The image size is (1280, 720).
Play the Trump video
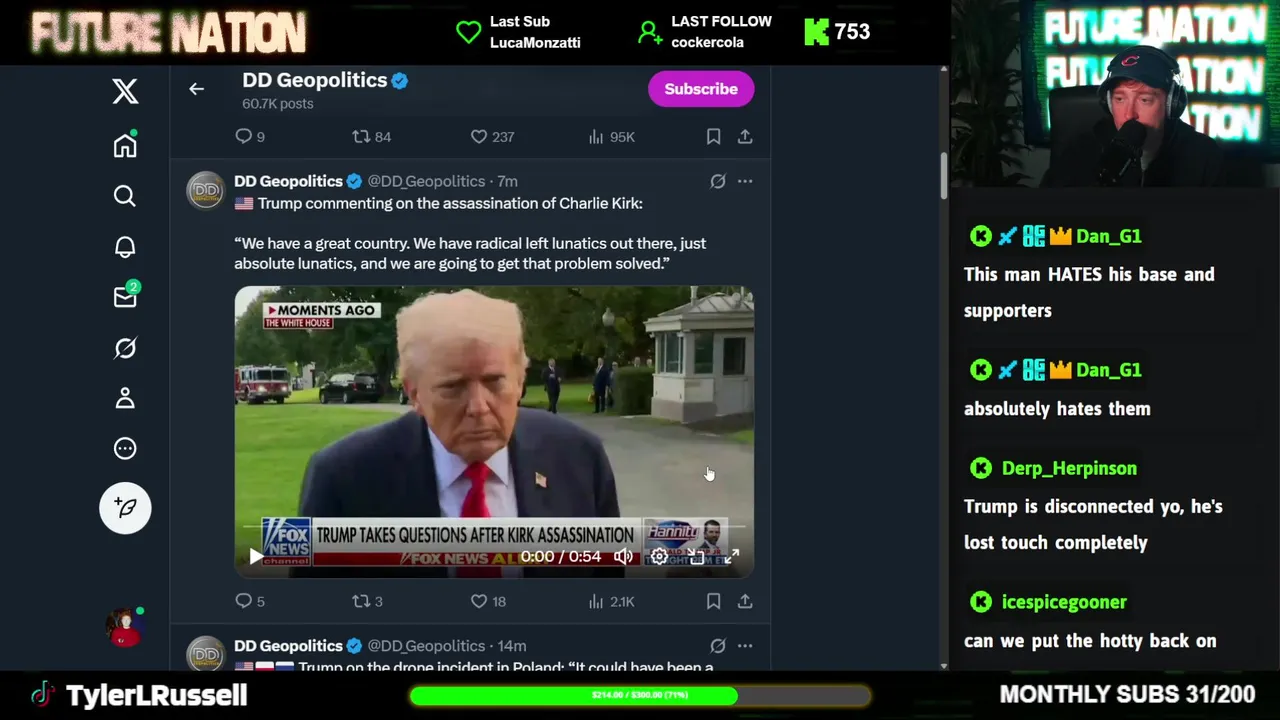[x=256, y=556]
